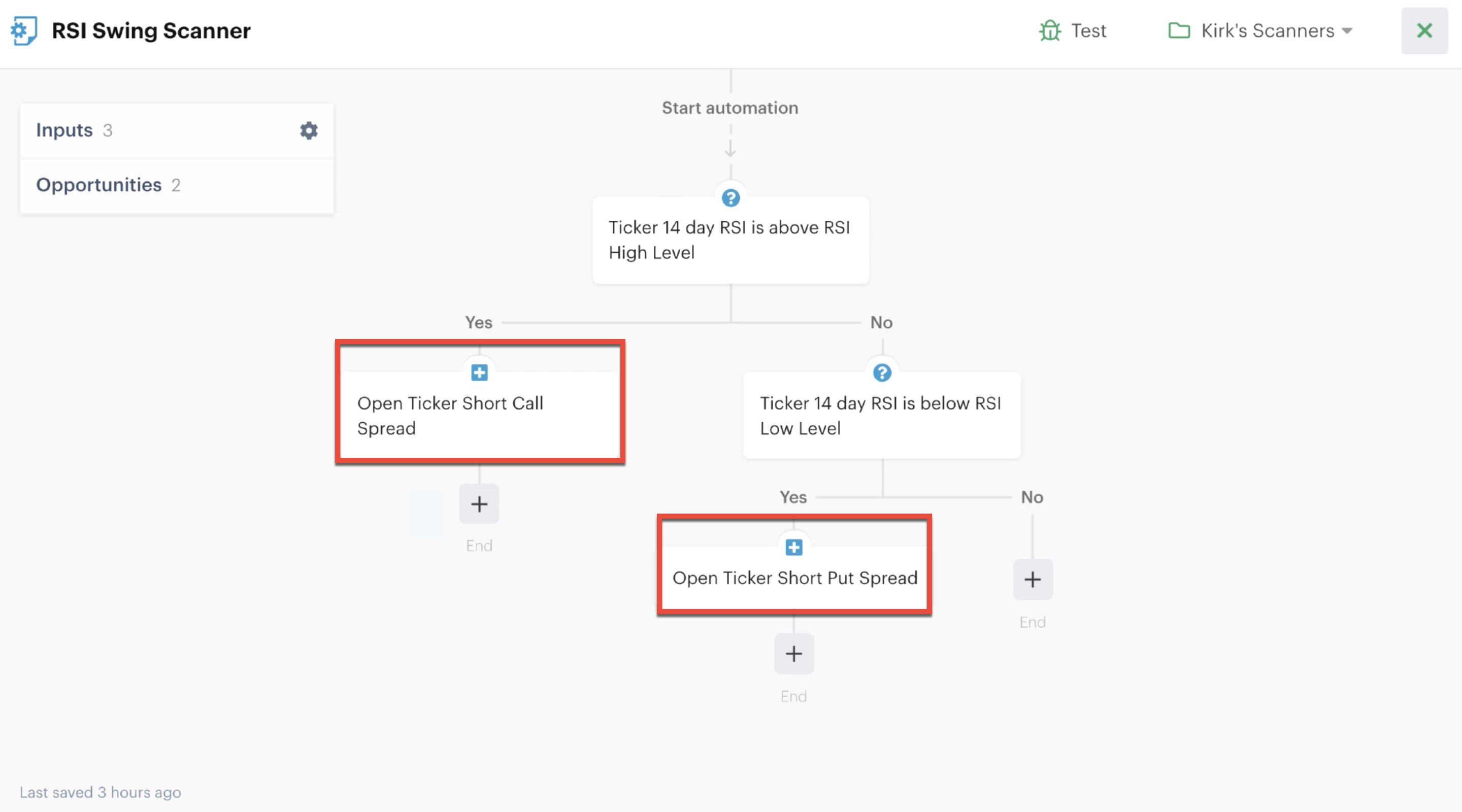Expand the Kirk's Scanners dropdown

1260,30
